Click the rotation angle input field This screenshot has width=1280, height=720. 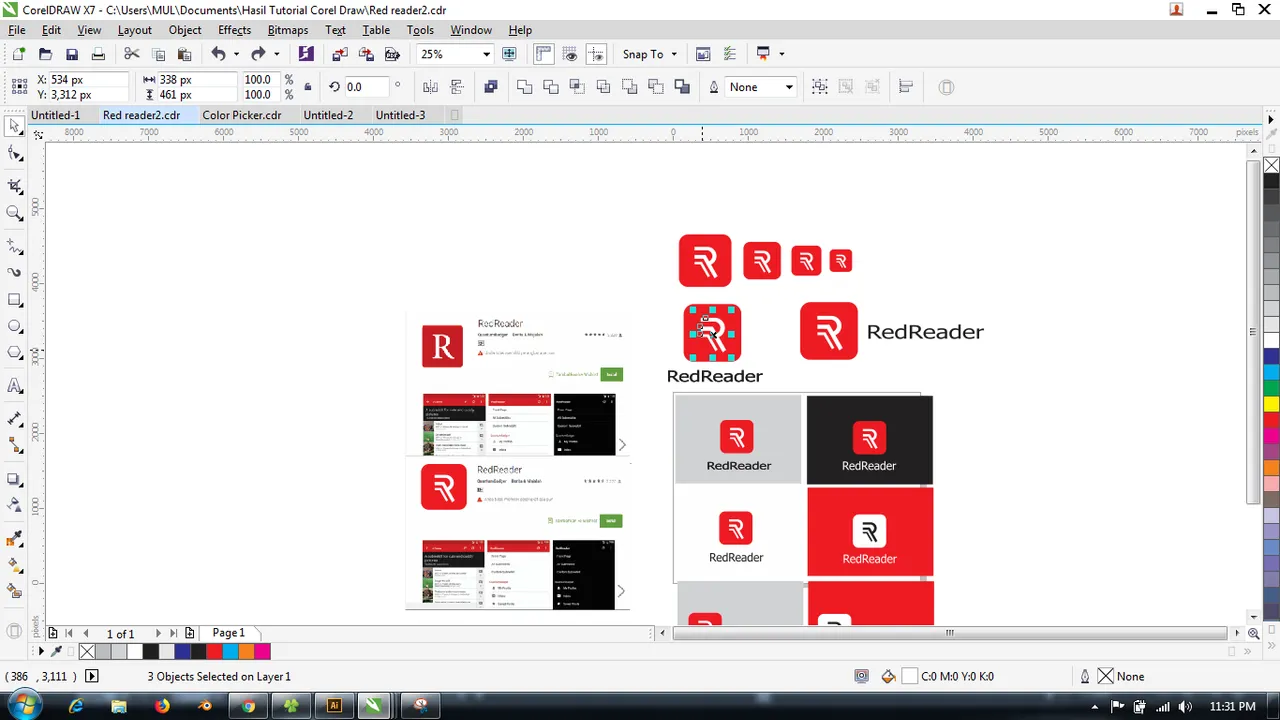pos(366,87)
